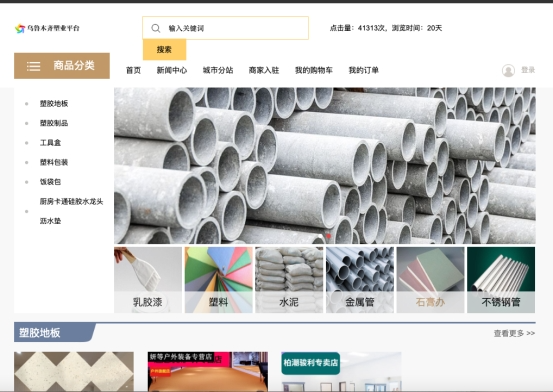Select 厨房卡通硅胶水龙头 category

pos(71,211)
